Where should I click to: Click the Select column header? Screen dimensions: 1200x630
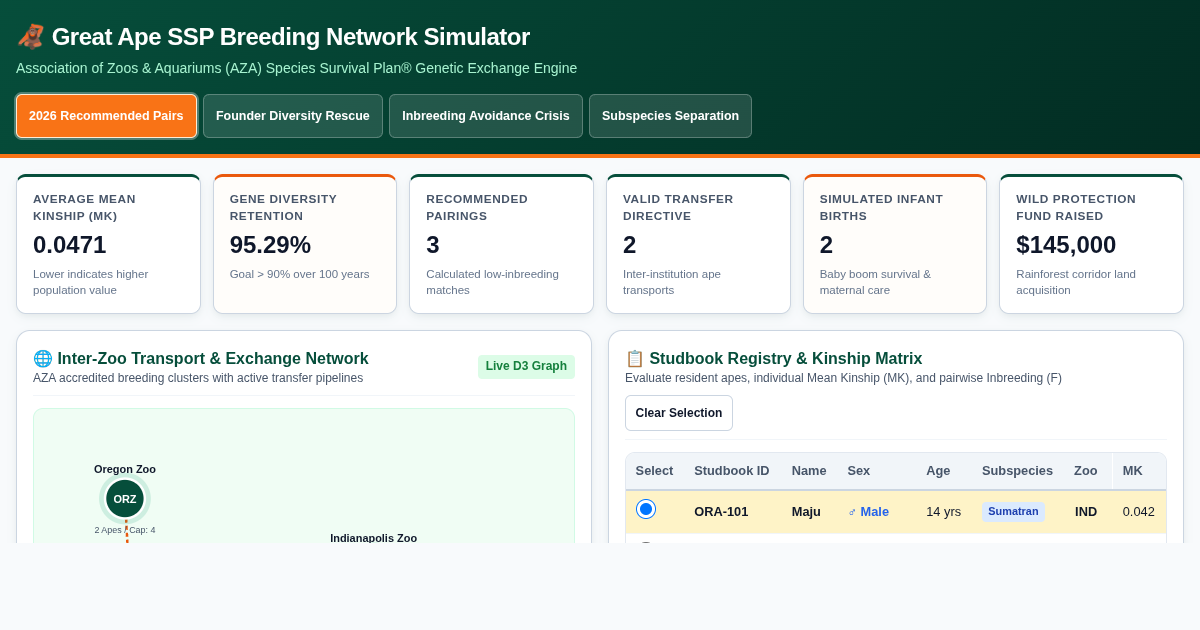coord(654,470)
